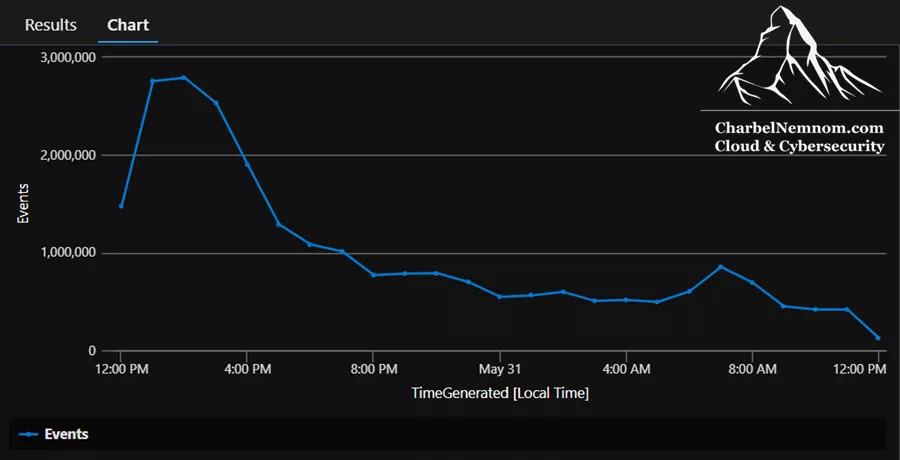The image size is (900, 460).
Task: Switch to the Results tab
Action: tap(51, 25)
